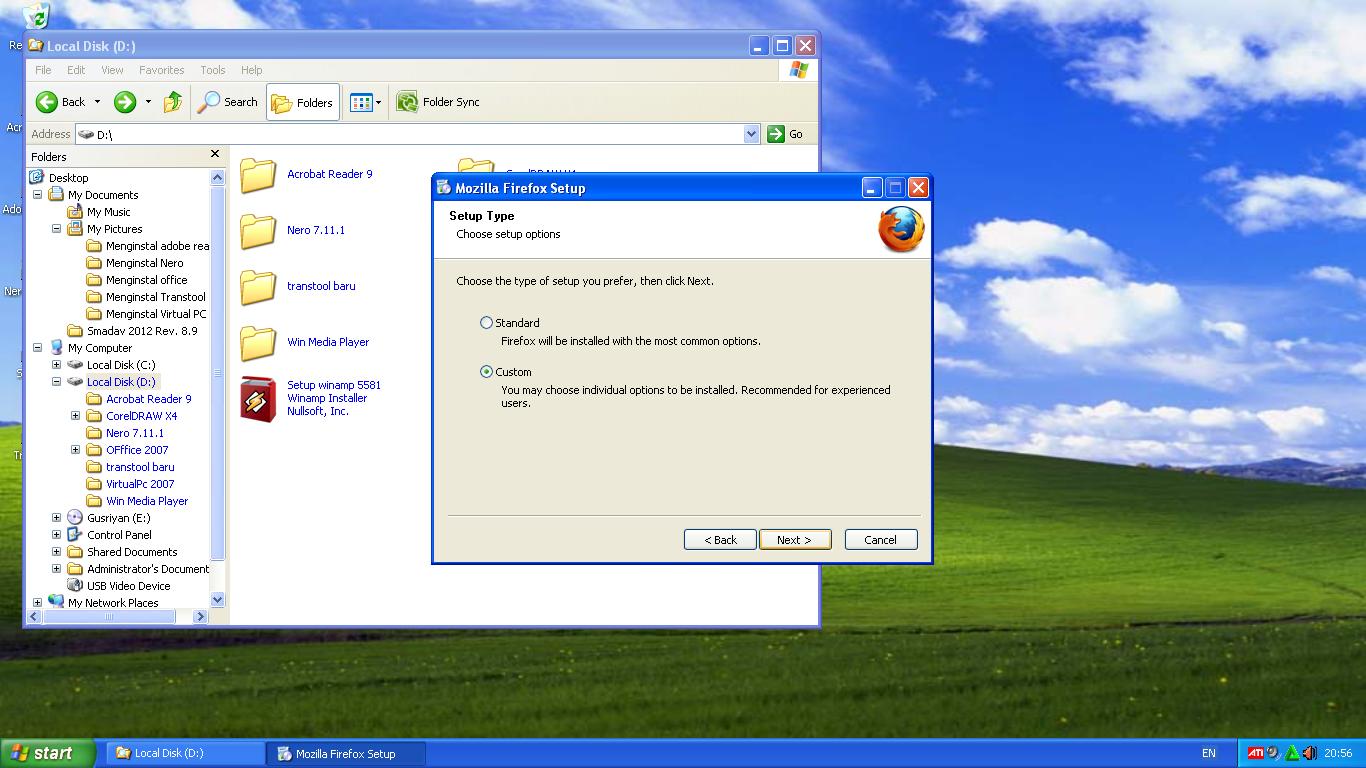Click the green Forward arrow in Explorer
The height and width of the screenshot is (768, 1366).
tap(125, 102)
